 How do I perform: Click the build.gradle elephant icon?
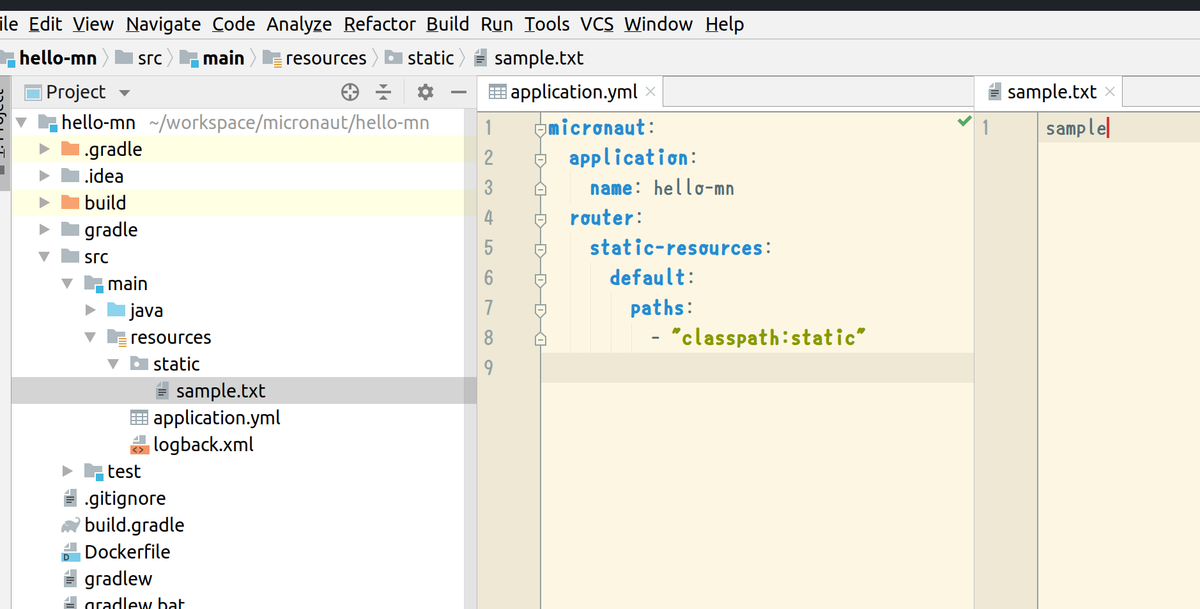(x=70, y=525)
